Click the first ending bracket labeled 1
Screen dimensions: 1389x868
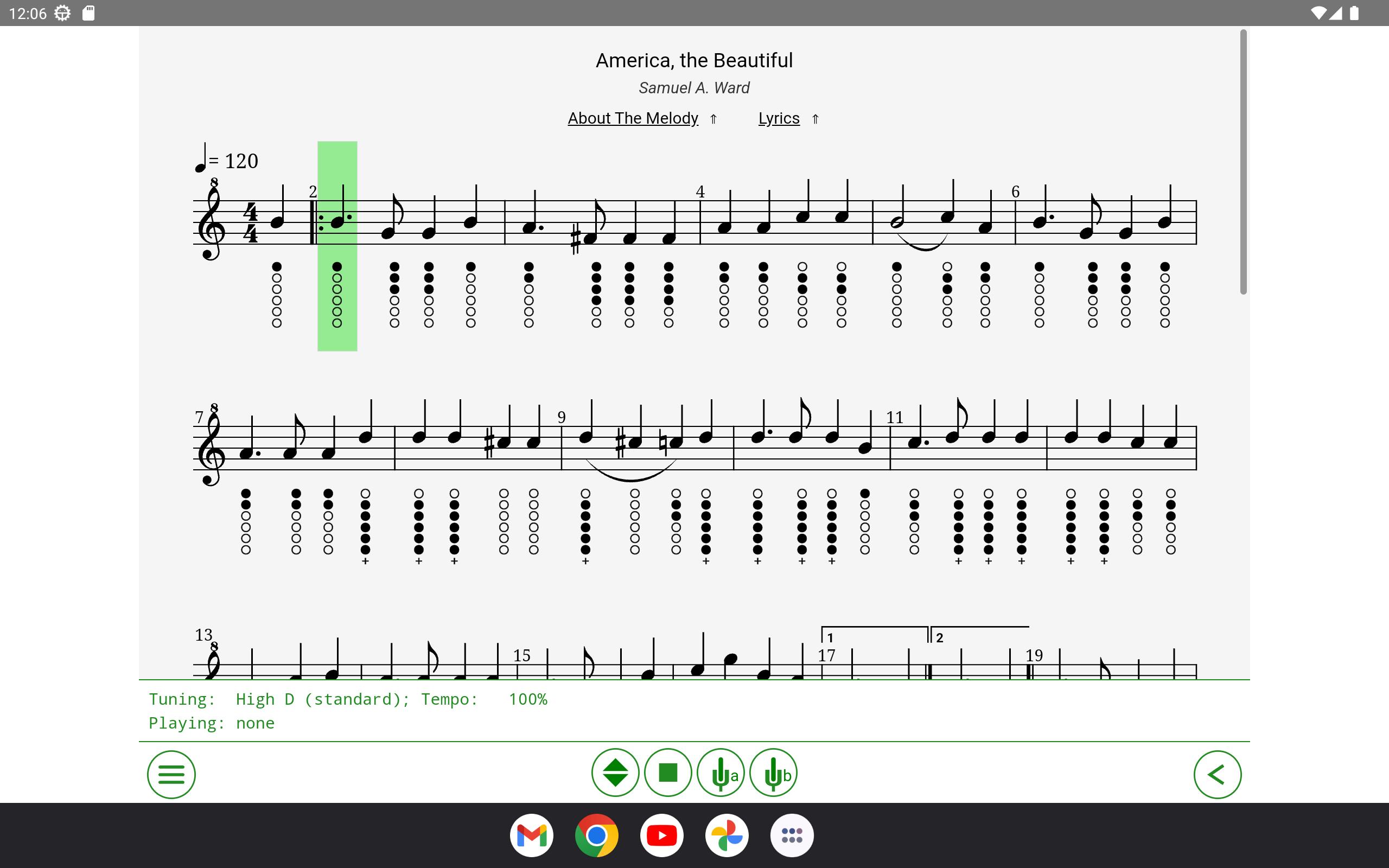click(x=875, y=634)
